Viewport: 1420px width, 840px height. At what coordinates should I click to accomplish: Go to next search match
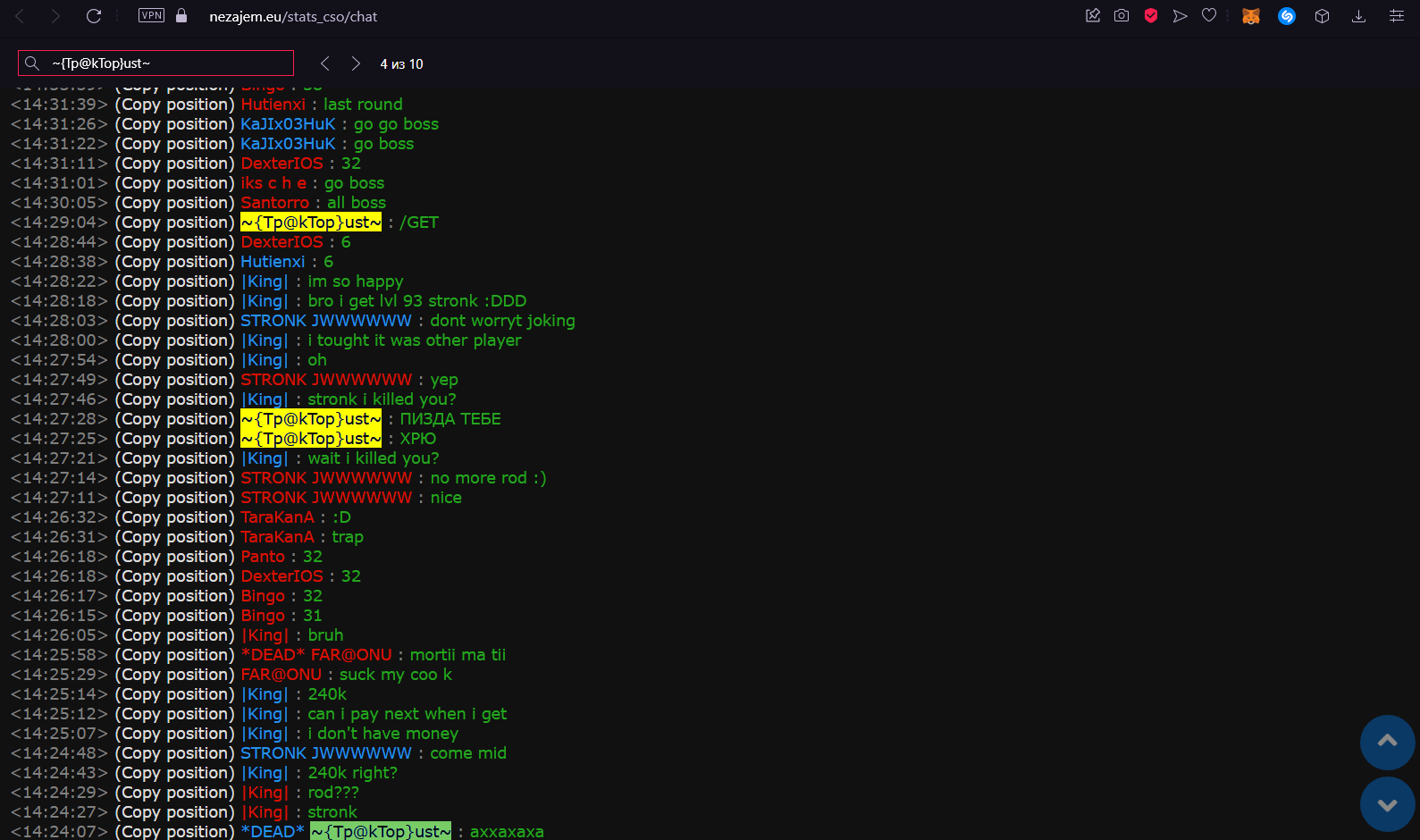point(356,63)
